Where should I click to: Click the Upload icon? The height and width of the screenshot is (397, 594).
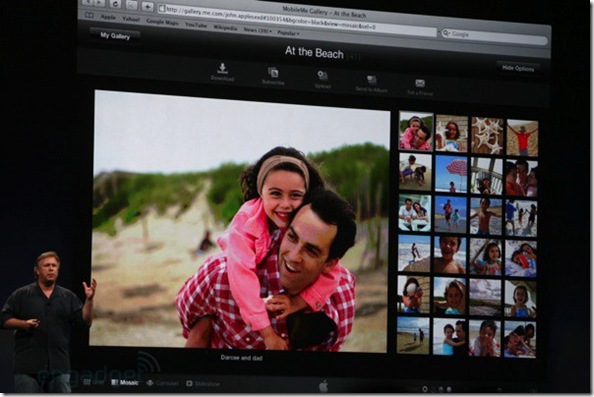tap(322, 76)
